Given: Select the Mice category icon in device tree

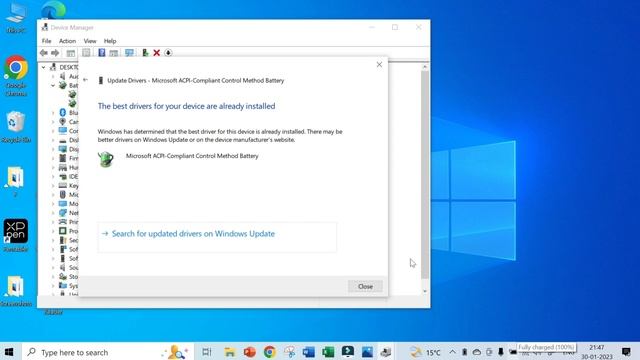Looking at the screenshot, I should tap(62, 195).
